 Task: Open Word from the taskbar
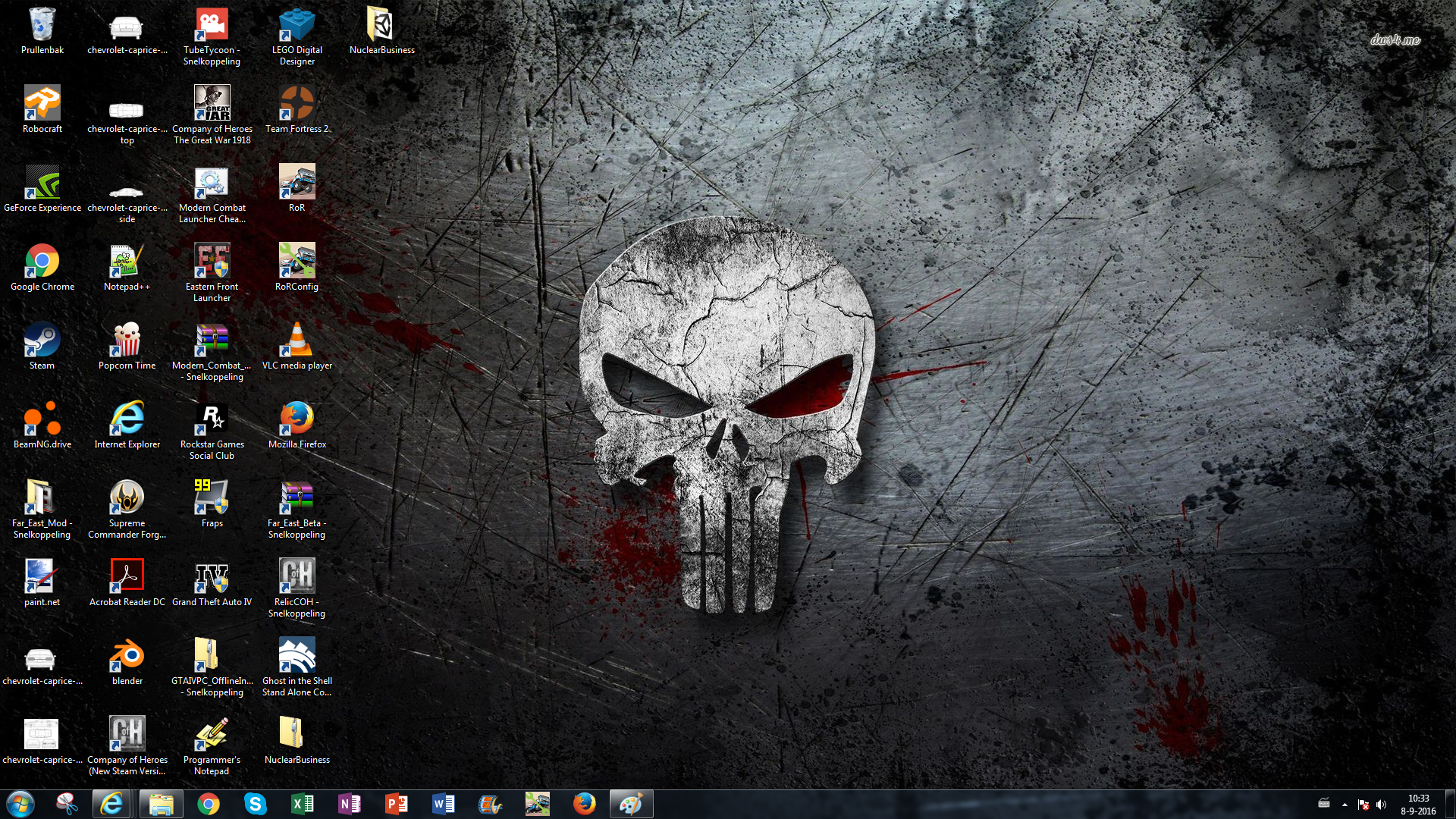tap(444, 804)
